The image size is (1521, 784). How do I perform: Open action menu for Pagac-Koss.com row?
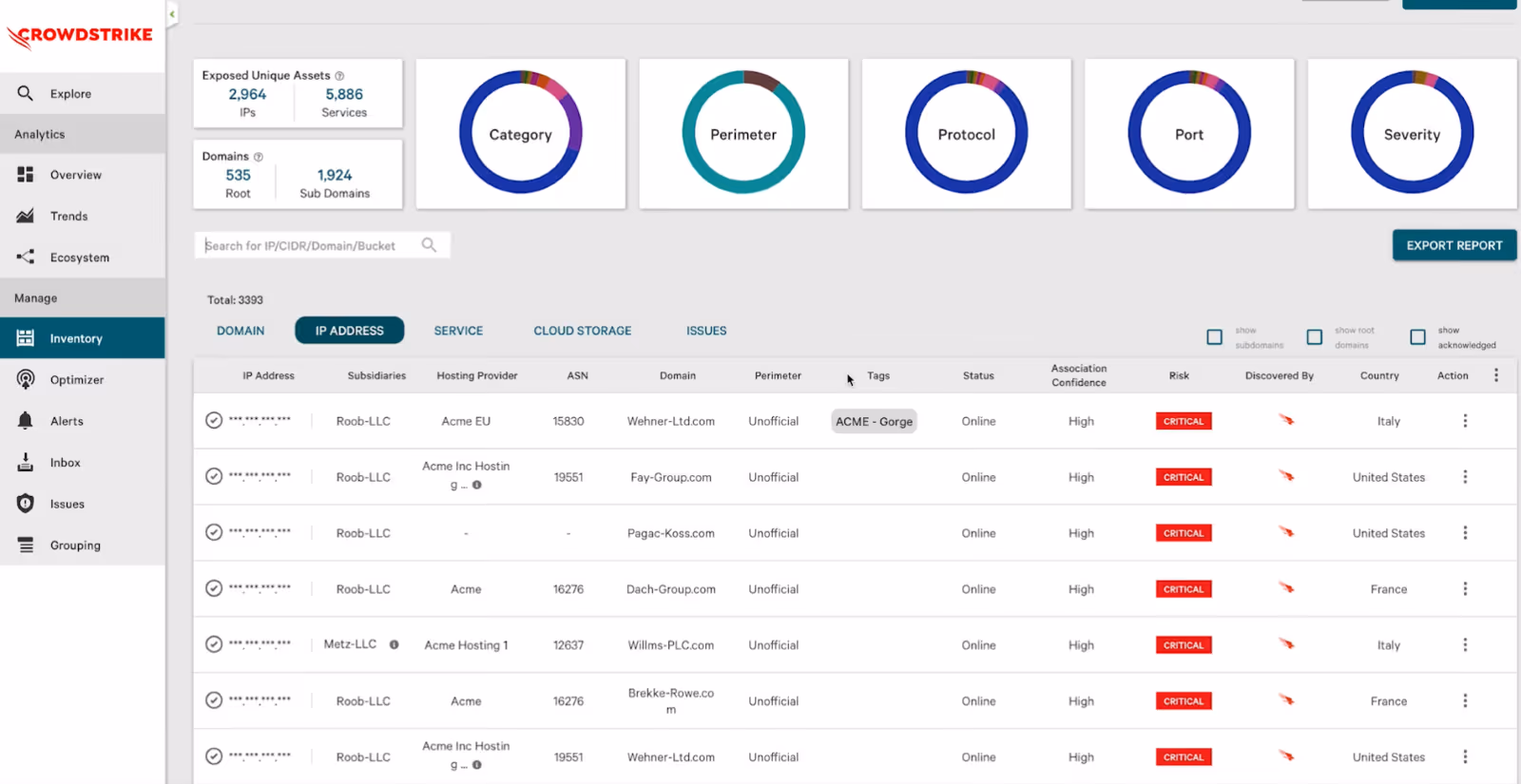1465,533
